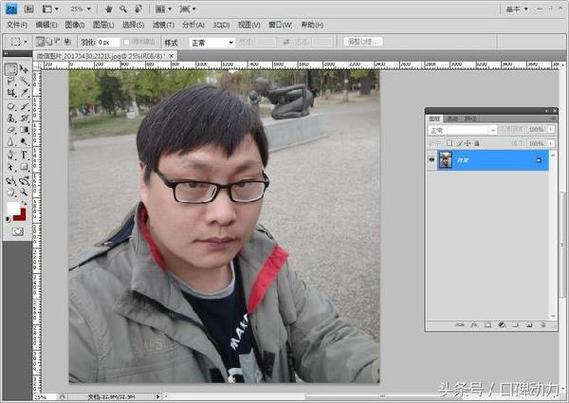Toggle lock transparent pixels in Layers panel
569x403 pixels.
pyautogui.click(x=450, y=143)
